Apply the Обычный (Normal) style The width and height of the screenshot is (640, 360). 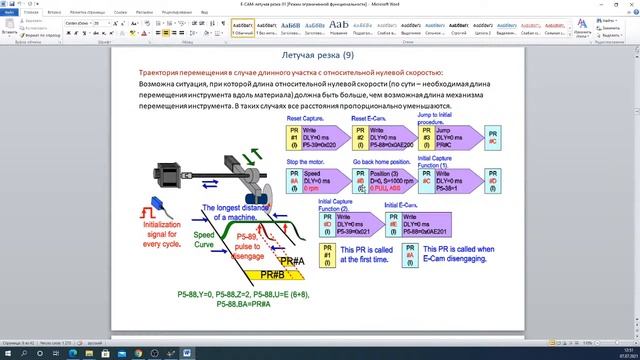click(x=243, y=28)
